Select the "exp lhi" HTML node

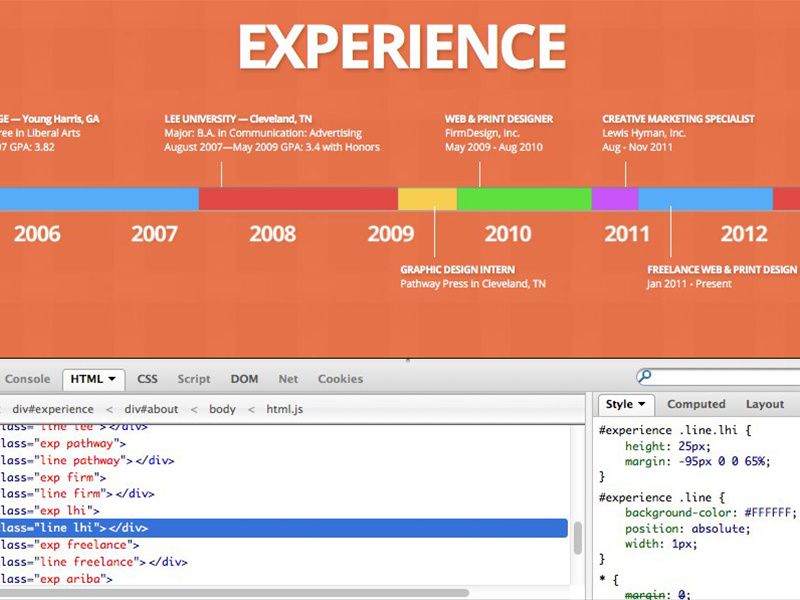[x=50, y=511]
